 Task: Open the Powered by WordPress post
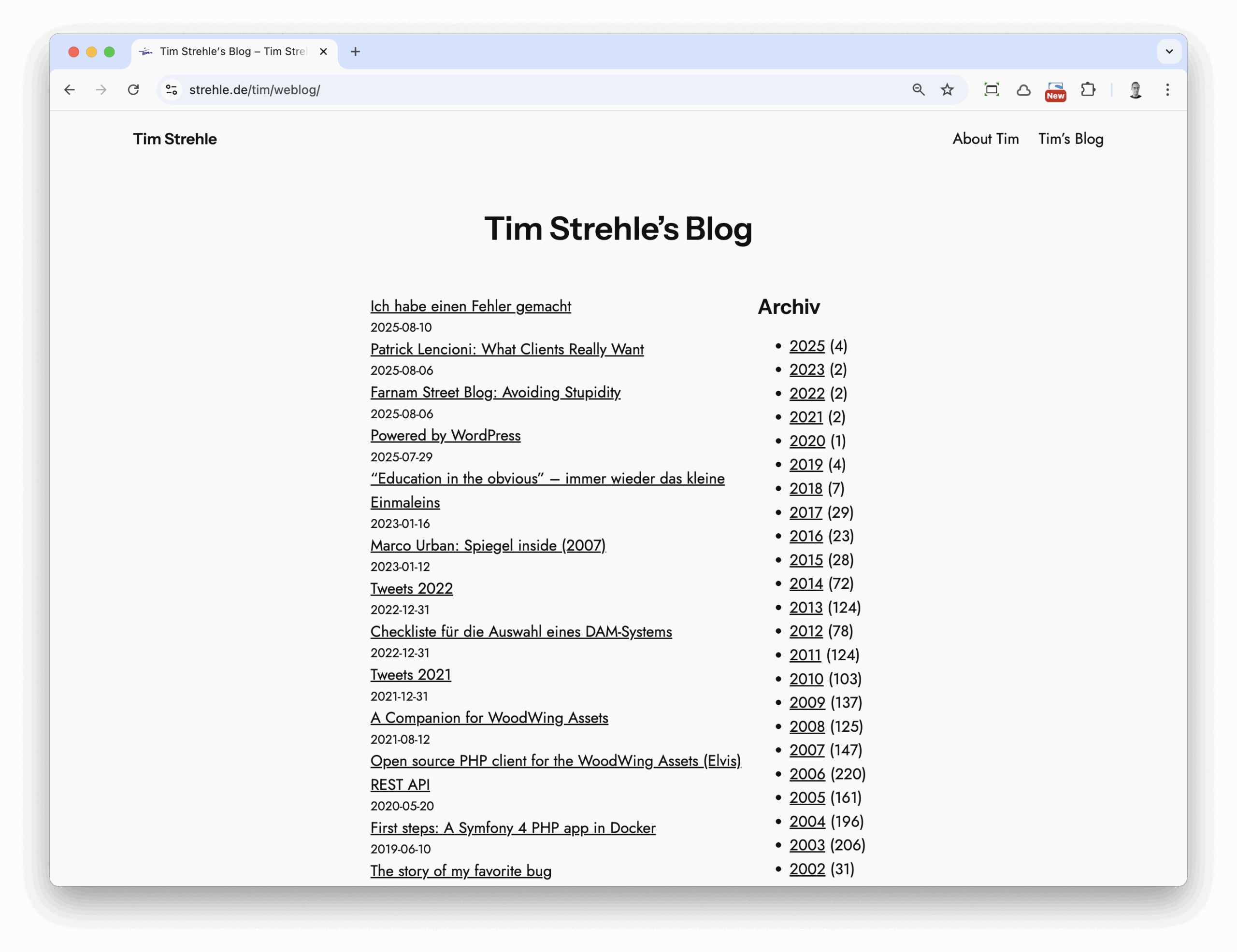pyautogui.click(x=445, y=435)
